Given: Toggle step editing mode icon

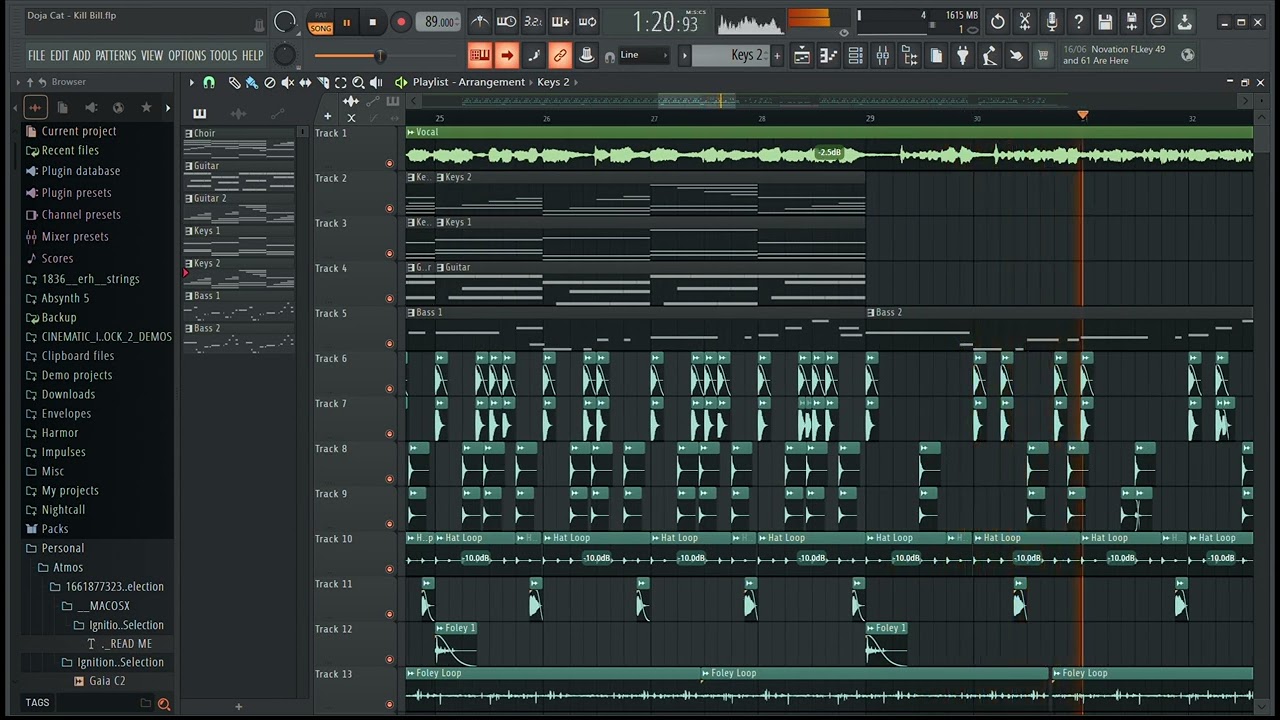Looking at the screenshot, I should [x=534, y=55].
